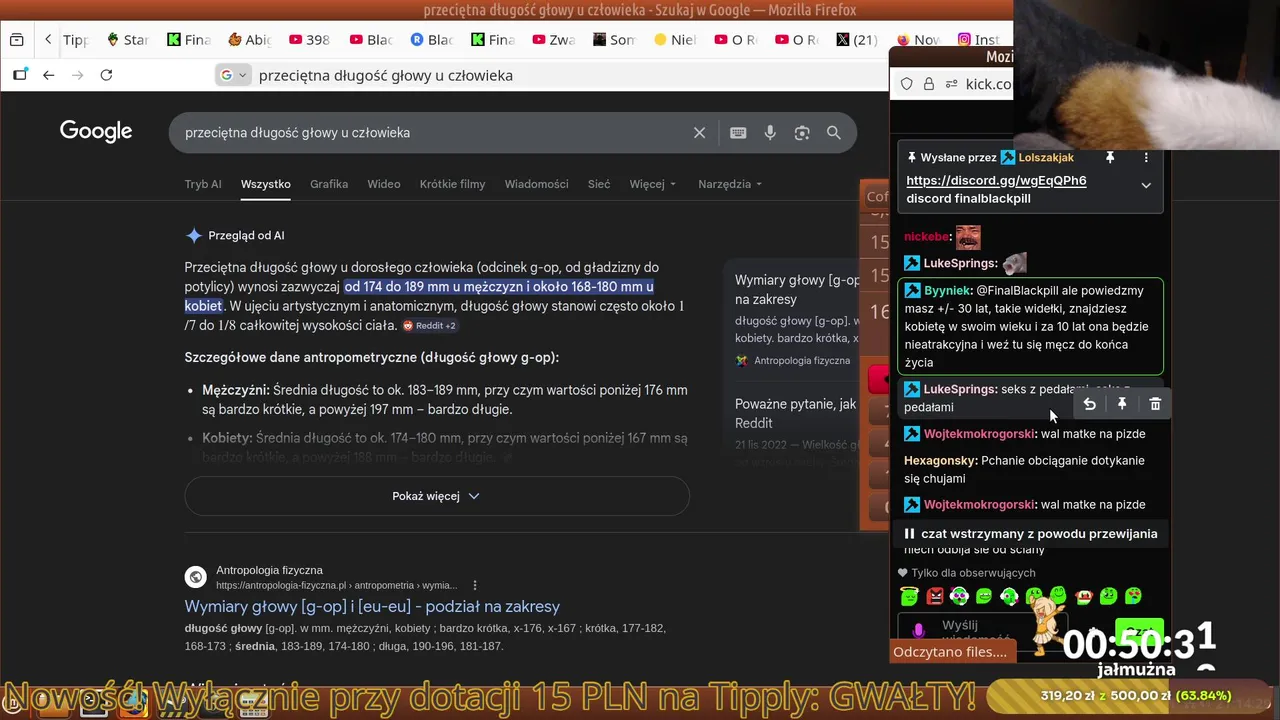Reload the page in Firefox
Screen dimensions: 1280x720
click(106, 75)
